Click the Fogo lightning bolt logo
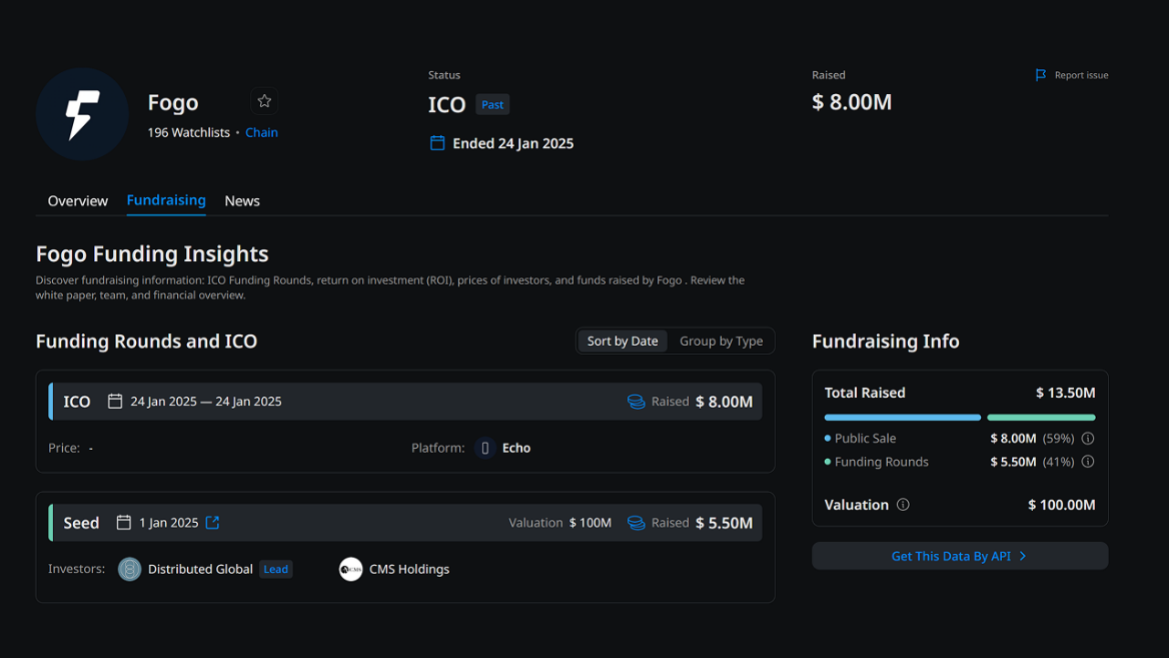Image resolution: width=1173 pixels, height=660 pixels. (x=82, y=114)
